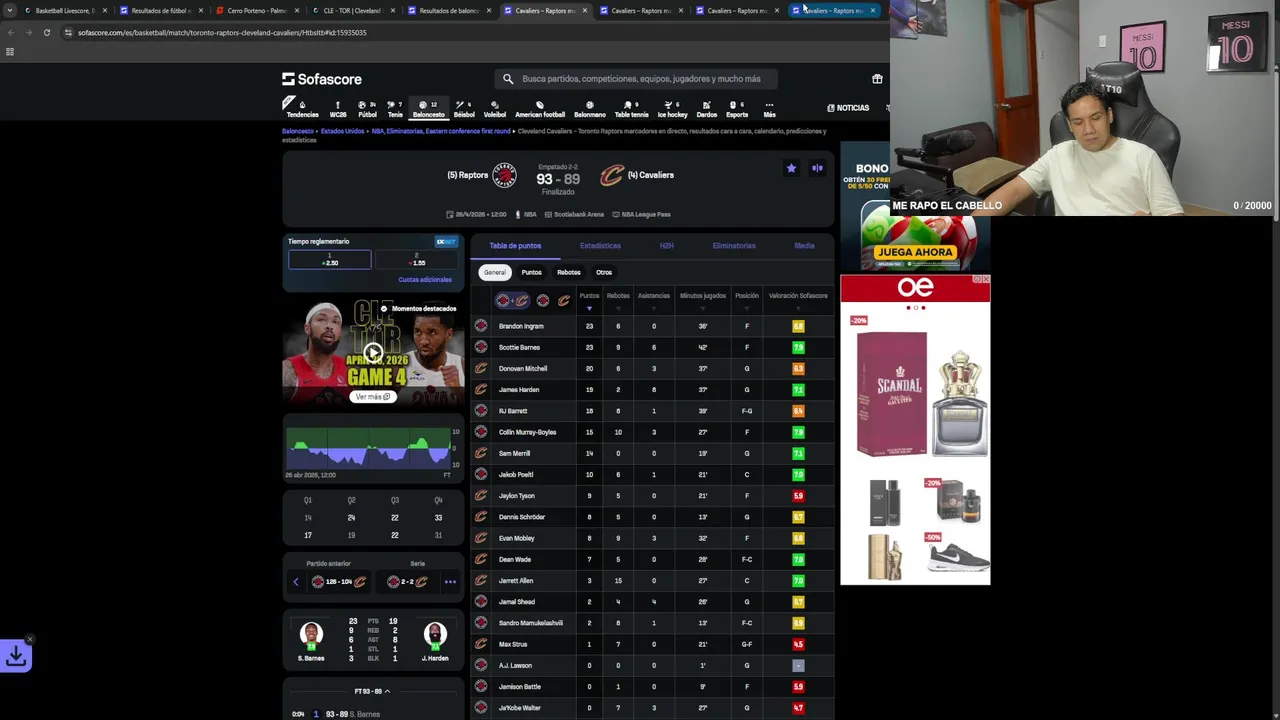Switch to the Media tab
The image size is (1280, 720).
tap(804, 246)
